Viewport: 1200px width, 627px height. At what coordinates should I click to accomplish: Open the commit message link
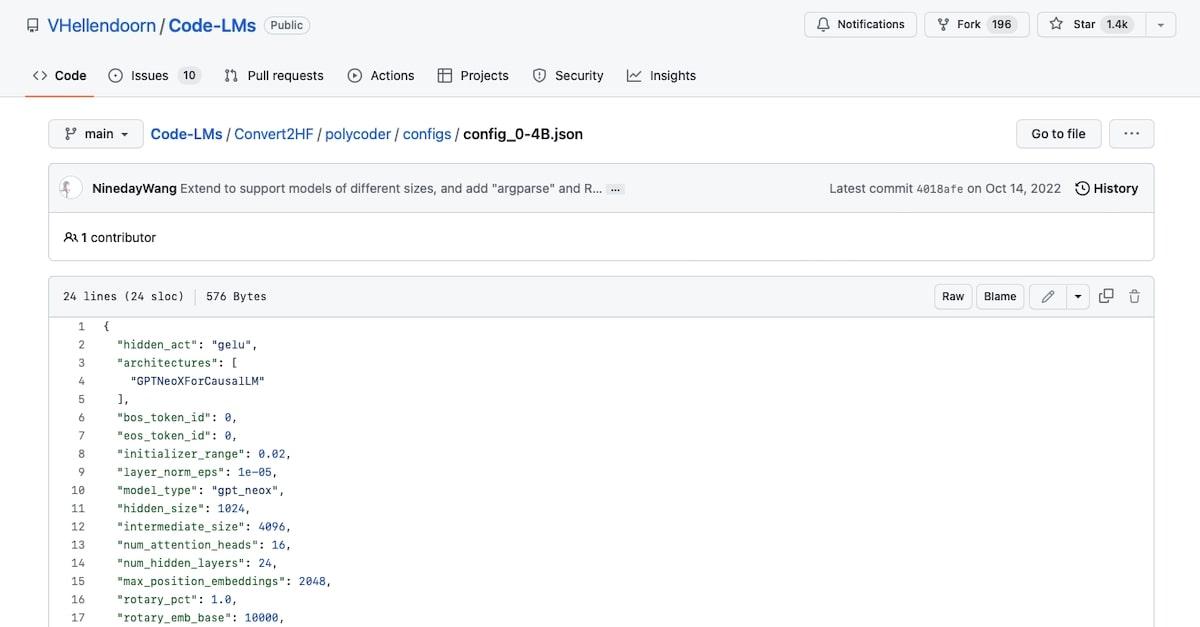[x=391, y=188]
